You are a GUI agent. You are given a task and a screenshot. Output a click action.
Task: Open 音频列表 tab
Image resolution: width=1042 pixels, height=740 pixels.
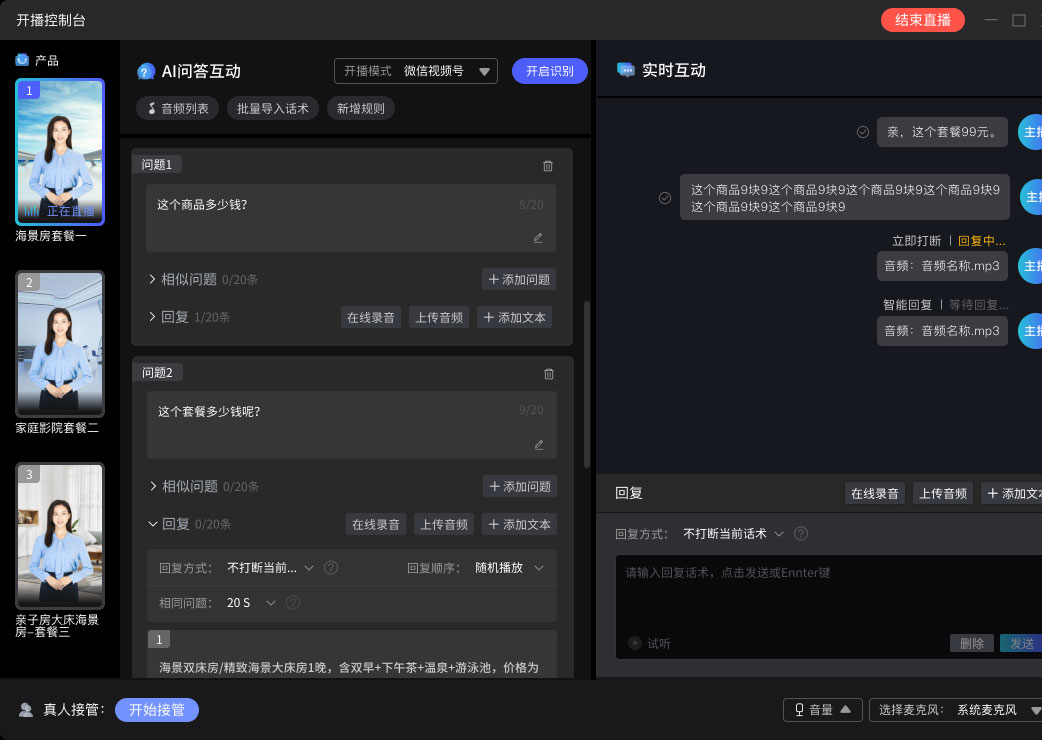coord(177,108)
